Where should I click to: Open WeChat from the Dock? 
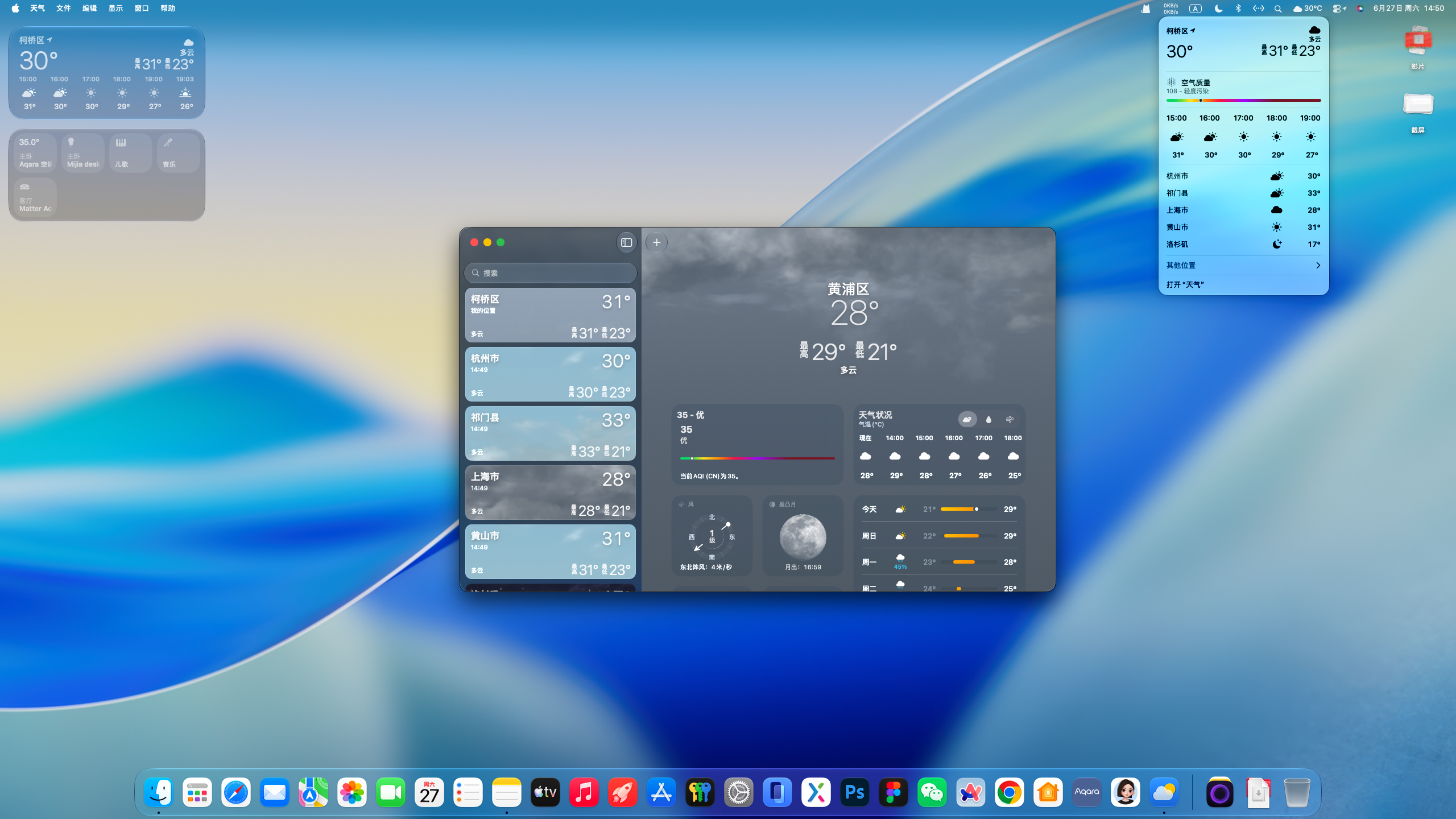pos(932,792)
